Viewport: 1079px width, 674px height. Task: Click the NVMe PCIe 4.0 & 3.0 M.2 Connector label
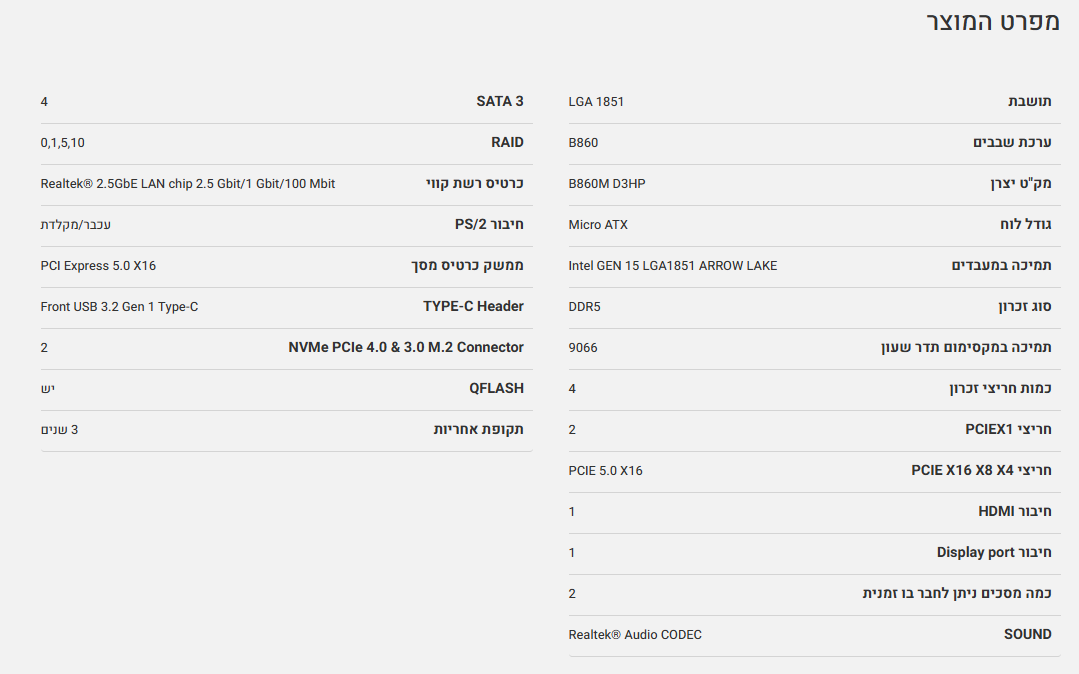[406, 347]
